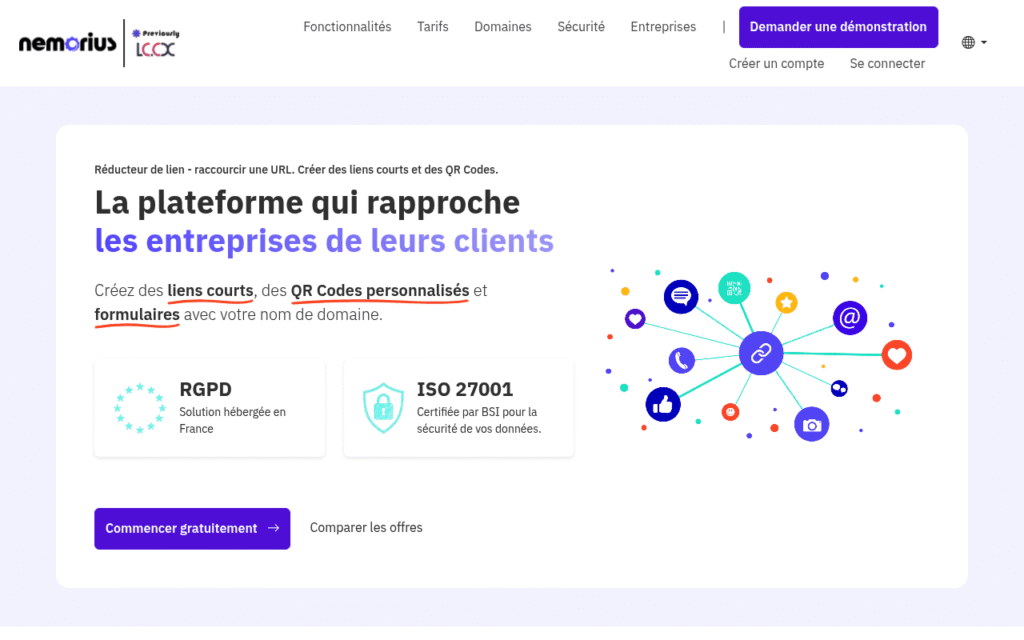Screen dimensions: 1024x640
Task: Click Commencer gratuitement button
Action: click(192, 528)
